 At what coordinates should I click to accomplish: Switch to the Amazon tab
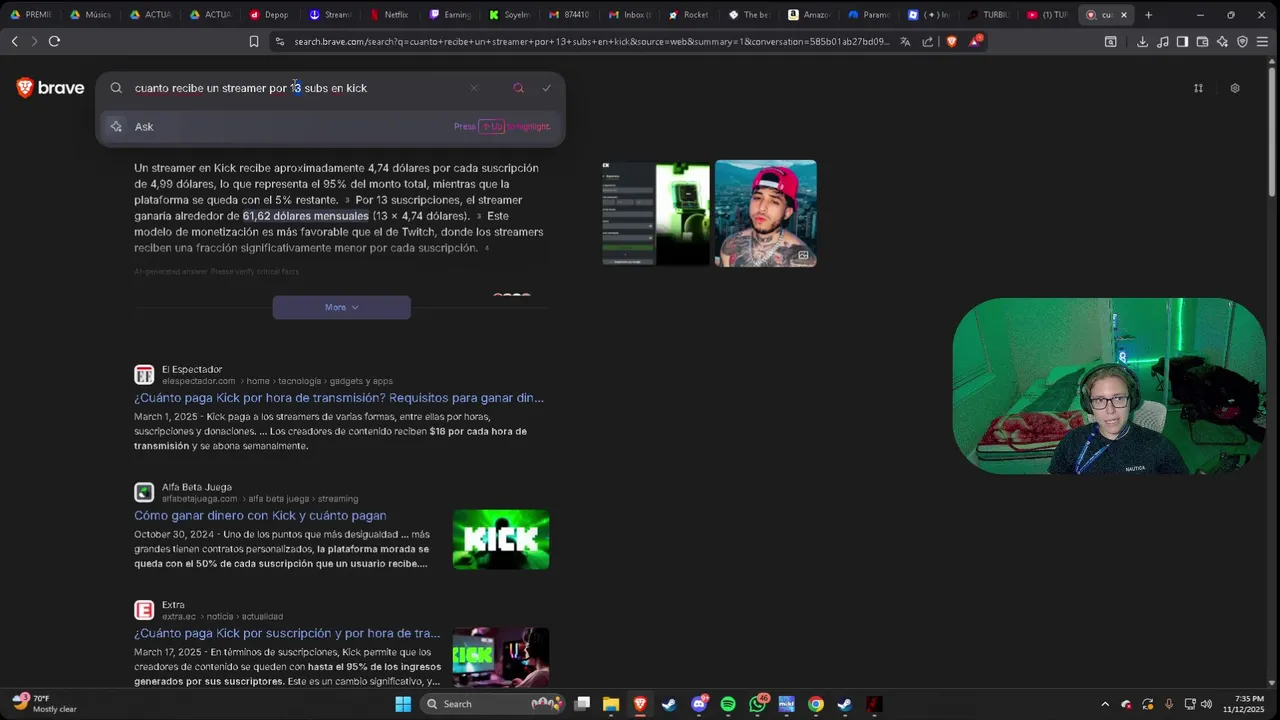point(808,15)
